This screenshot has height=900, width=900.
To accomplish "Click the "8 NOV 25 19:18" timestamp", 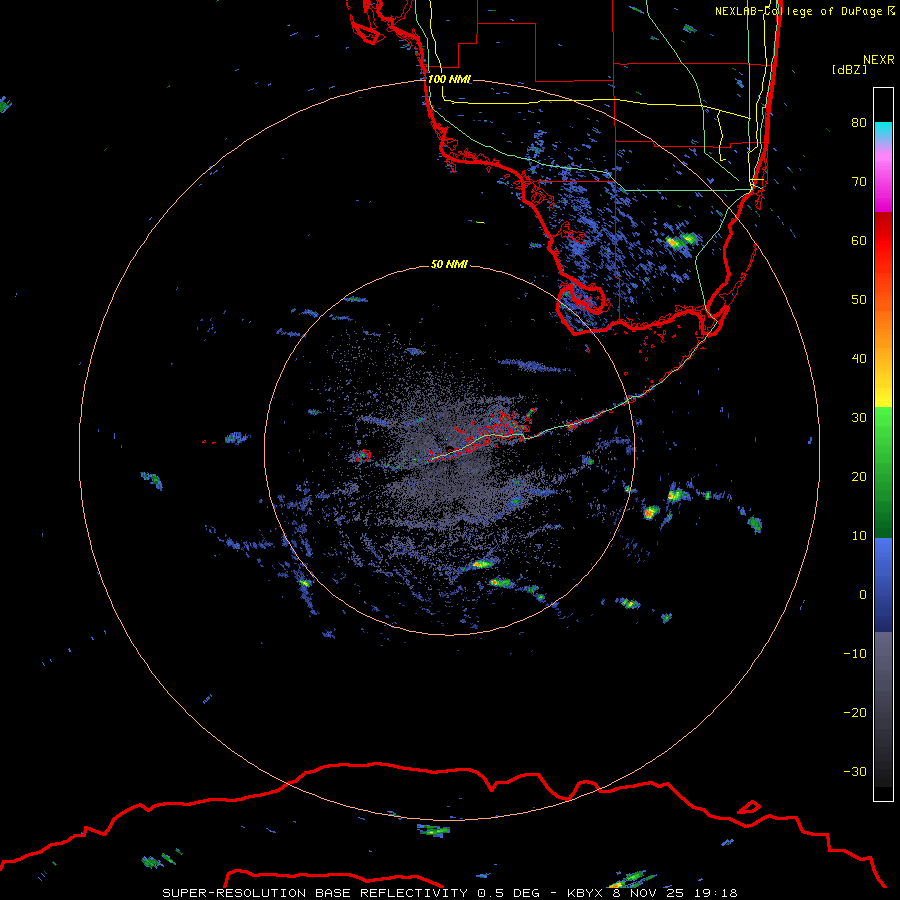I will tap(674, 893).
